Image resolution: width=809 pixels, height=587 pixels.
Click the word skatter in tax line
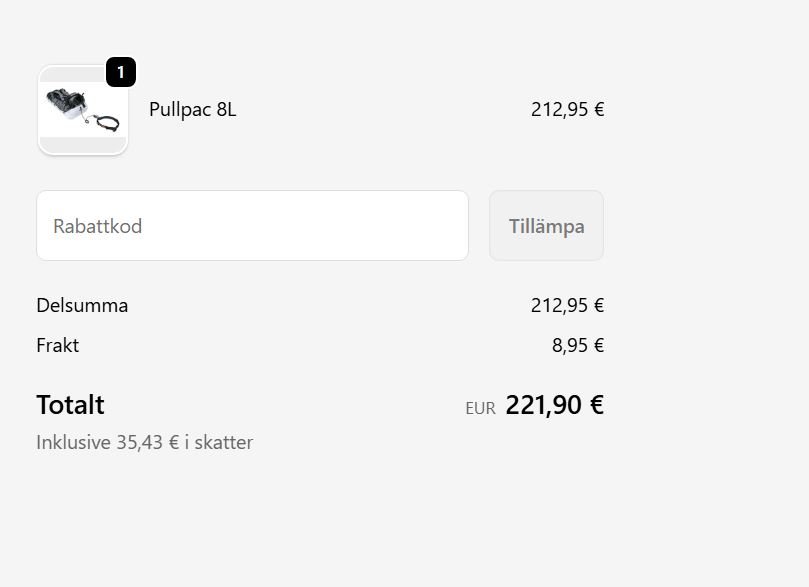click(224, 442)
